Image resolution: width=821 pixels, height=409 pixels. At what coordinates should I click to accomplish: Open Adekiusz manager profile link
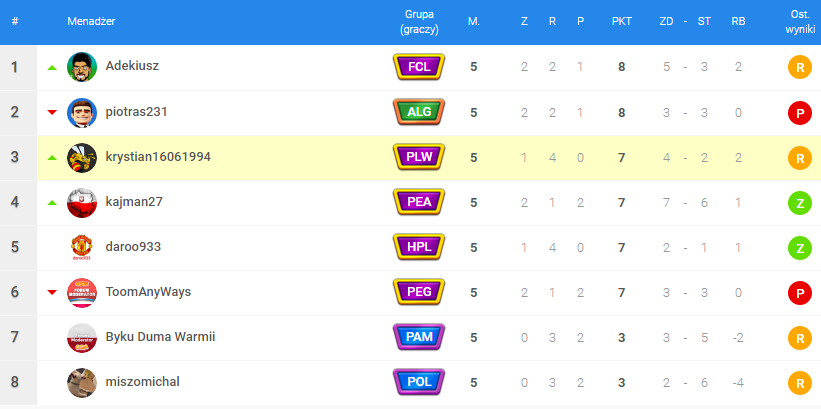click(x=132, y=66)
